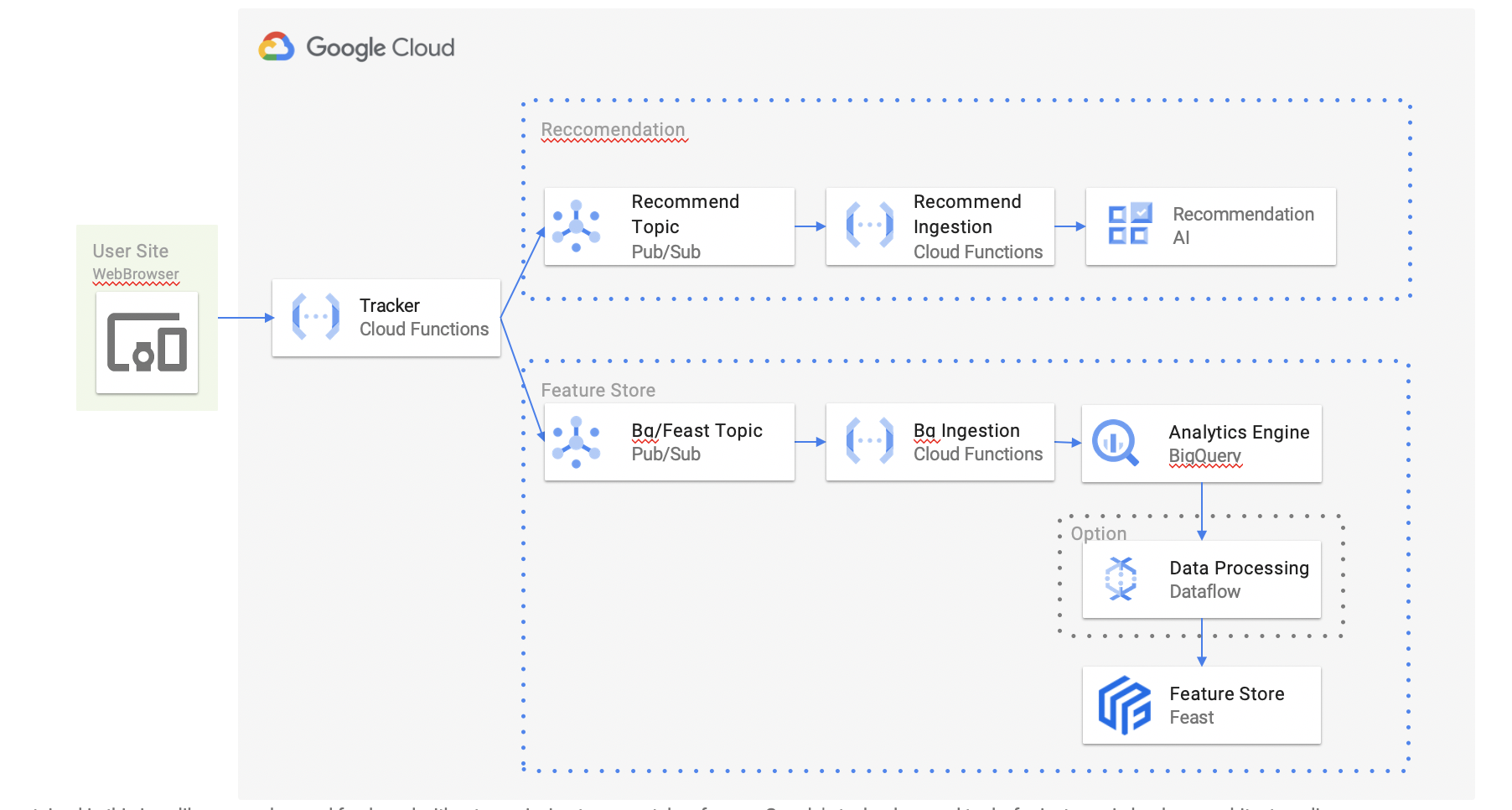Select 'Pub/Sub' under Recommend Topic
Viewport: 1512px width, 810px height.
coord(666,252)
